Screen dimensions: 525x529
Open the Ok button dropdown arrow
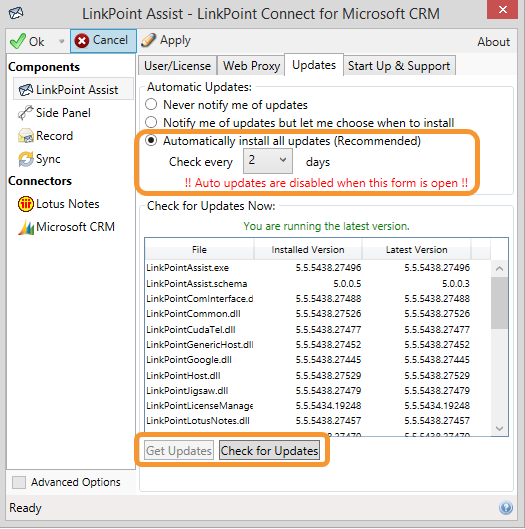click(61, 41)
